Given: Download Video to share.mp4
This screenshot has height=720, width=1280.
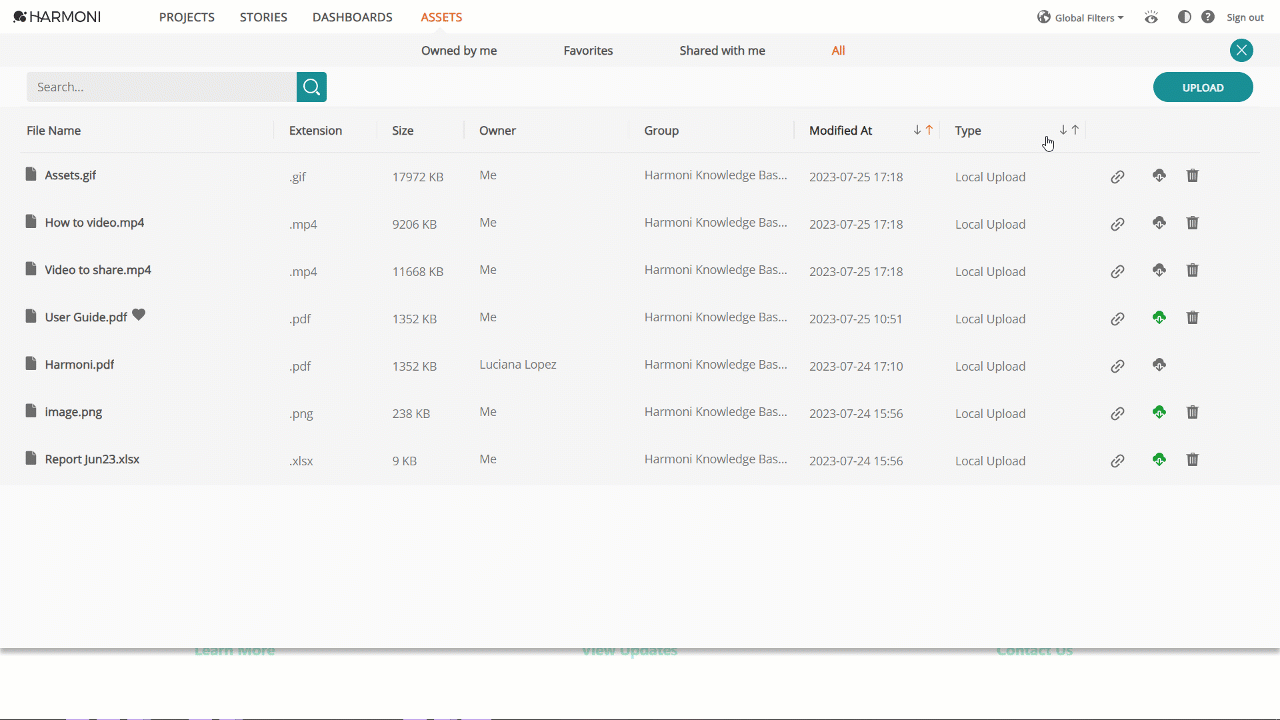Looking at the screenshot, I should click(1159, 270).
